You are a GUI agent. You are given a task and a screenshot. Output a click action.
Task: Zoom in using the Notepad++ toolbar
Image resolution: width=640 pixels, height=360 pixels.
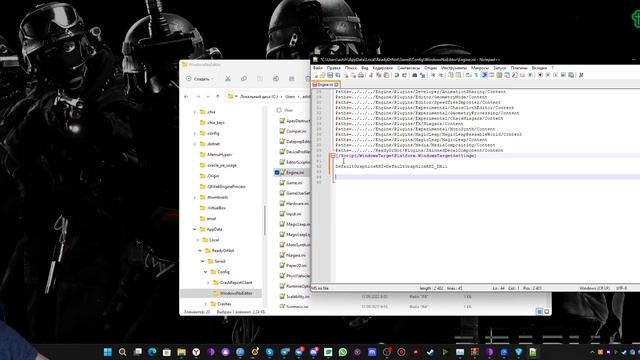click(x=432, y=75)
